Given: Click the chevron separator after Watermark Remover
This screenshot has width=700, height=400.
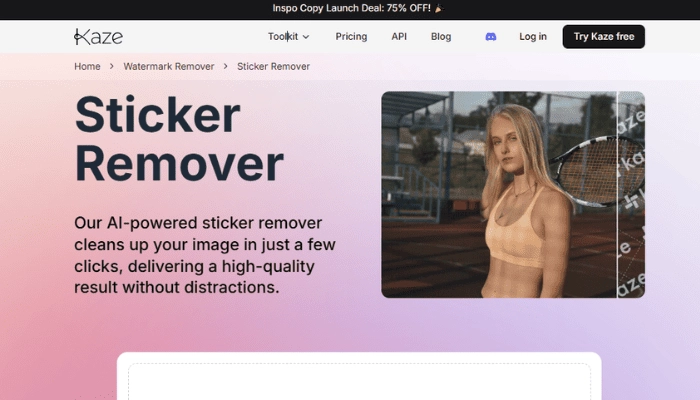Looking at the screenshot, I should pyautogui.click(x=226, y=67).
